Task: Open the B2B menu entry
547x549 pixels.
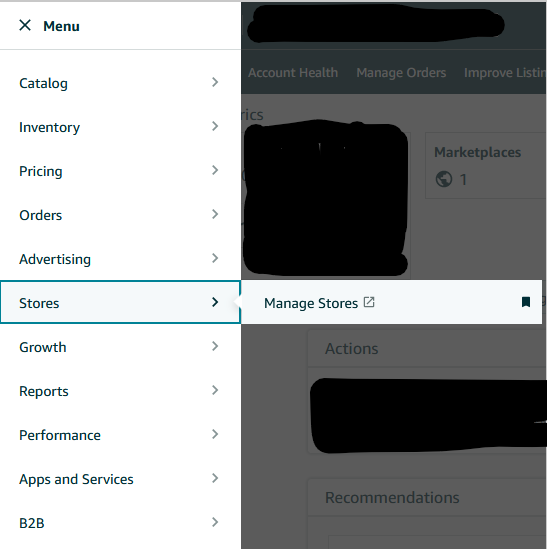Action: (120, 523)
